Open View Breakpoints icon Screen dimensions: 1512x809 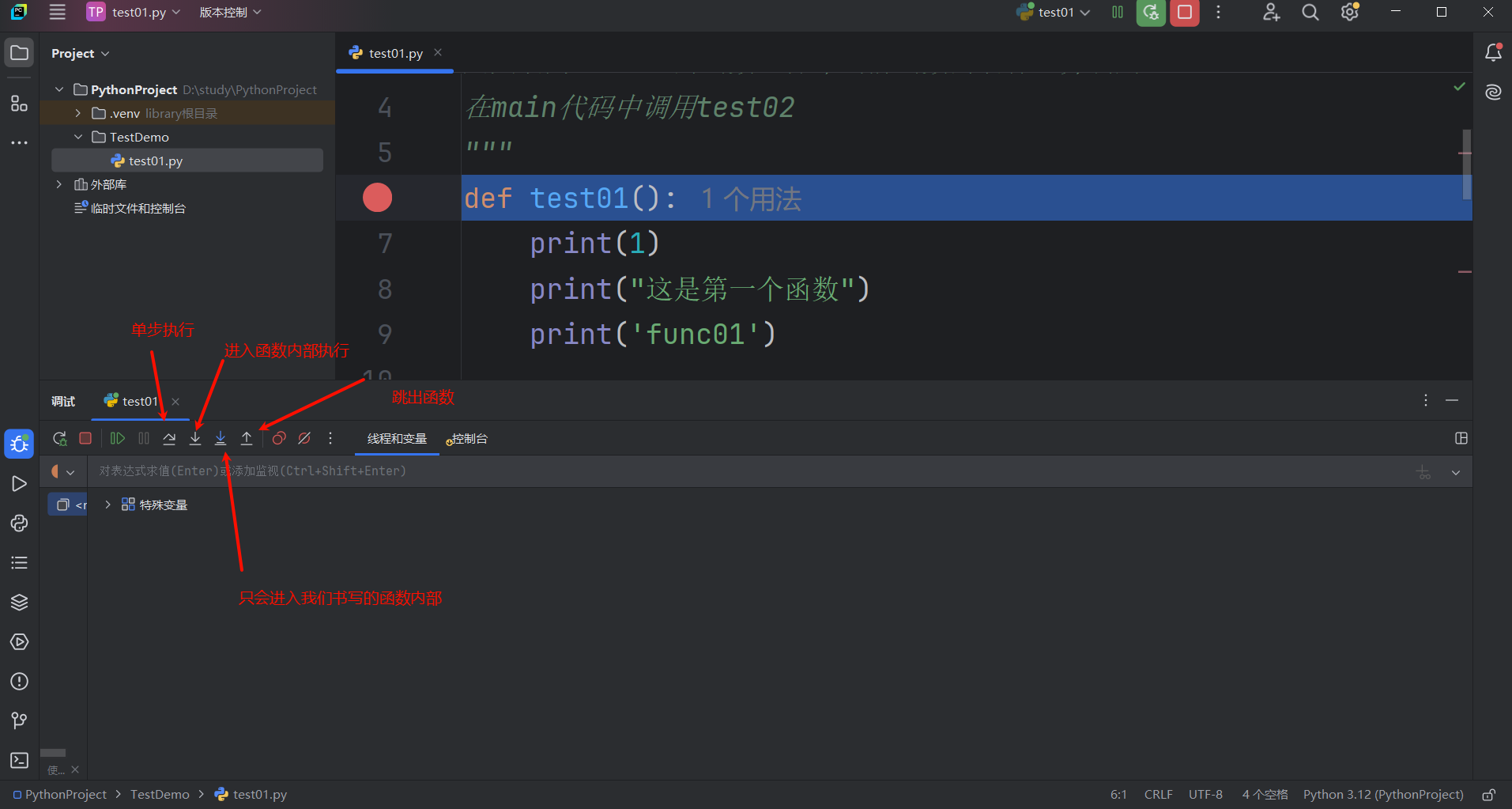point(279,438)
